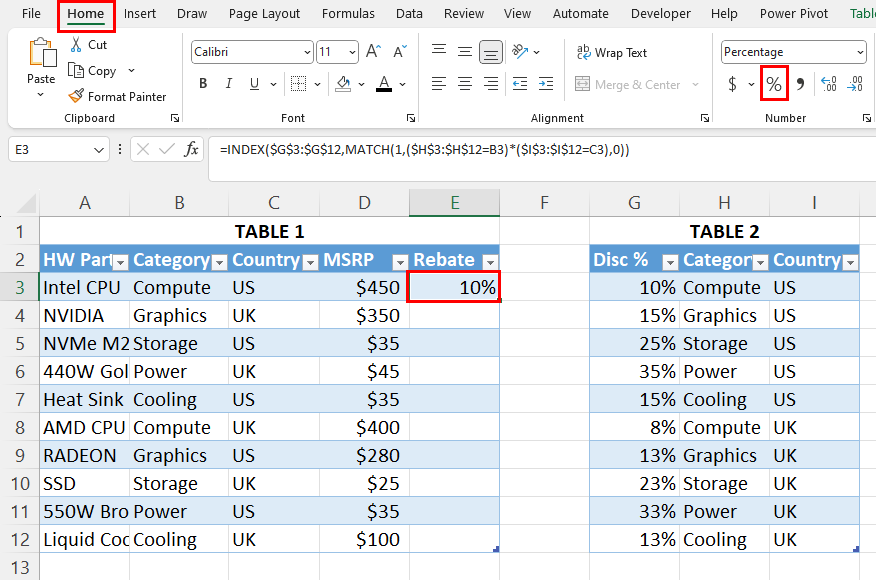This screenshot has width=876, height=580.
Task: Open the MSRP column filter dropdown
Action: 400,262
